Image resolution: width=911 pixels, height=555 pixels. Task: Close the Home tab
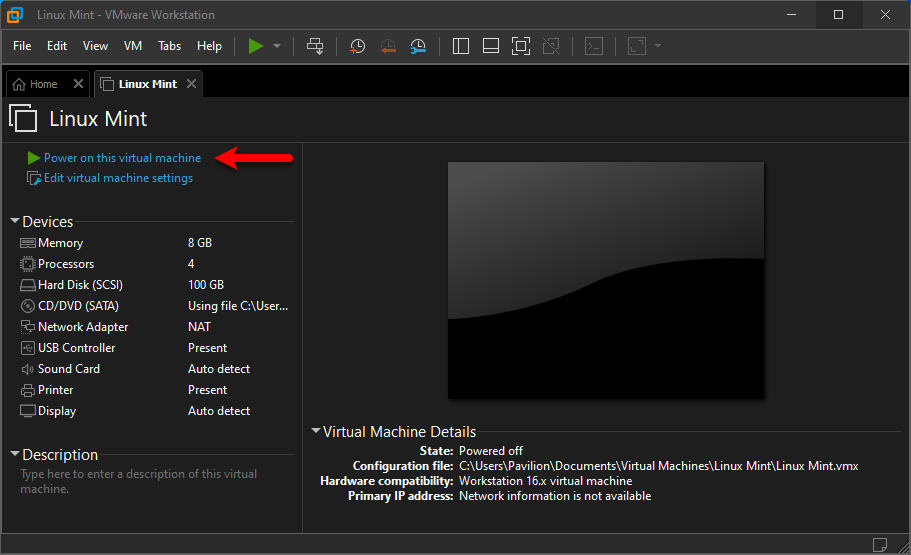pyautogui.click(x=78, y=84)
